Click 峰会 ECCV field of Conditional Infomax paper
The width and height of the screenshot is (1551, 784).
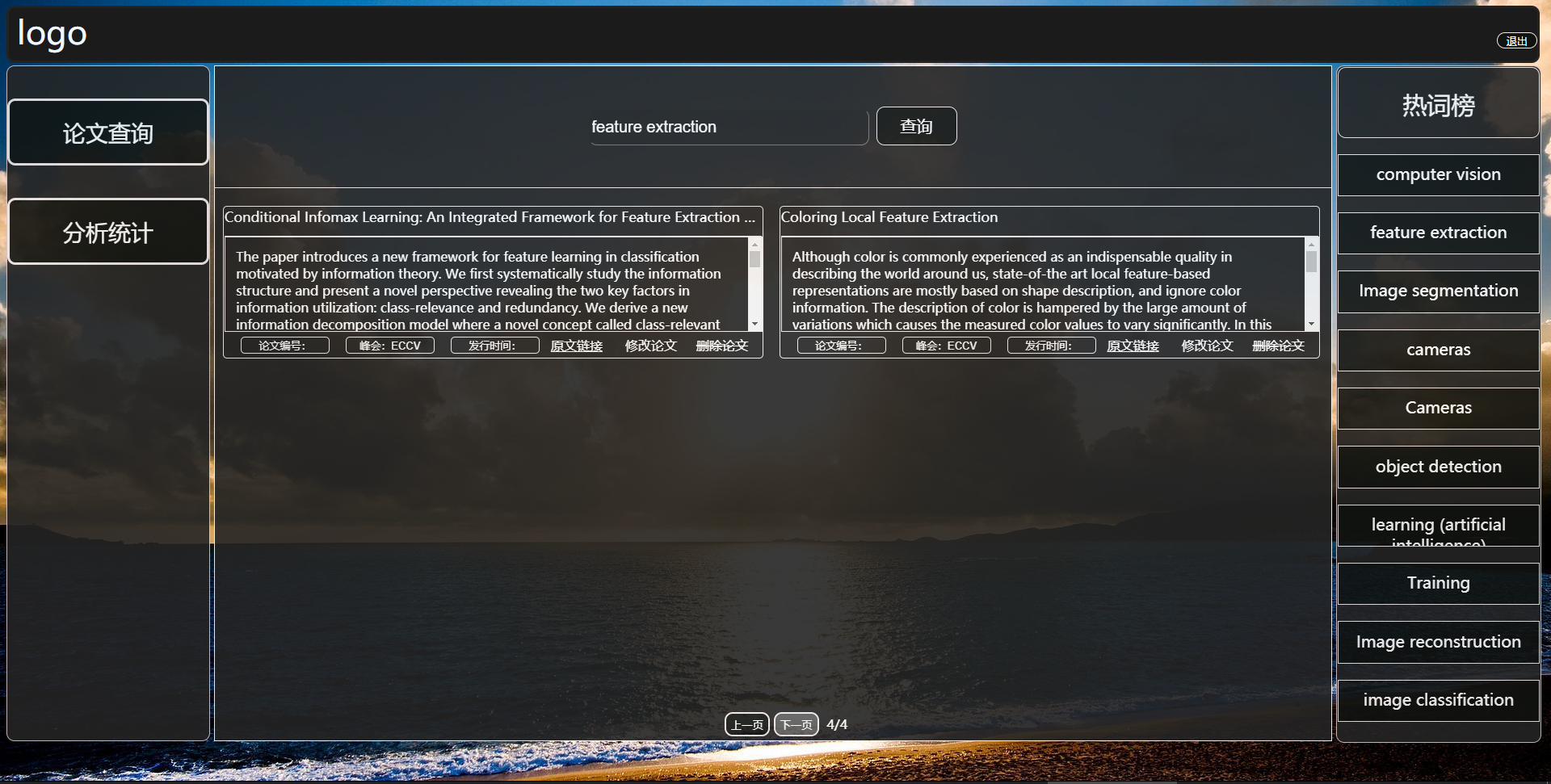tap(390, 346)
